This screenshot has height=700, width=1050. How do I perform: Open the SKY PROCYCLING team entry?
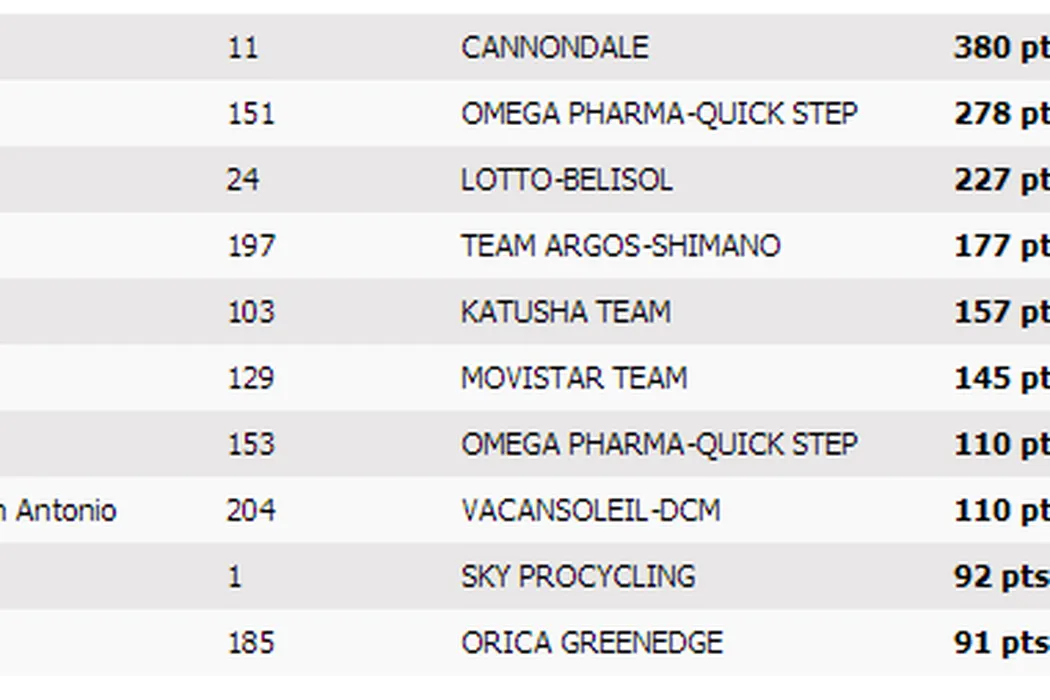[578, 576]
